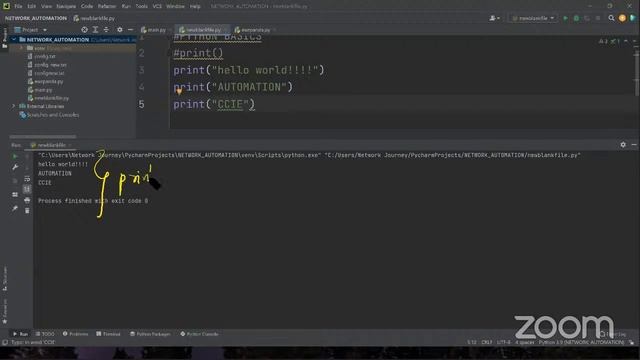Image resolution: width=640 pixels, height=360 pixels.
Task: Click the expand all icon in Project panel
Action: (96, 30)
